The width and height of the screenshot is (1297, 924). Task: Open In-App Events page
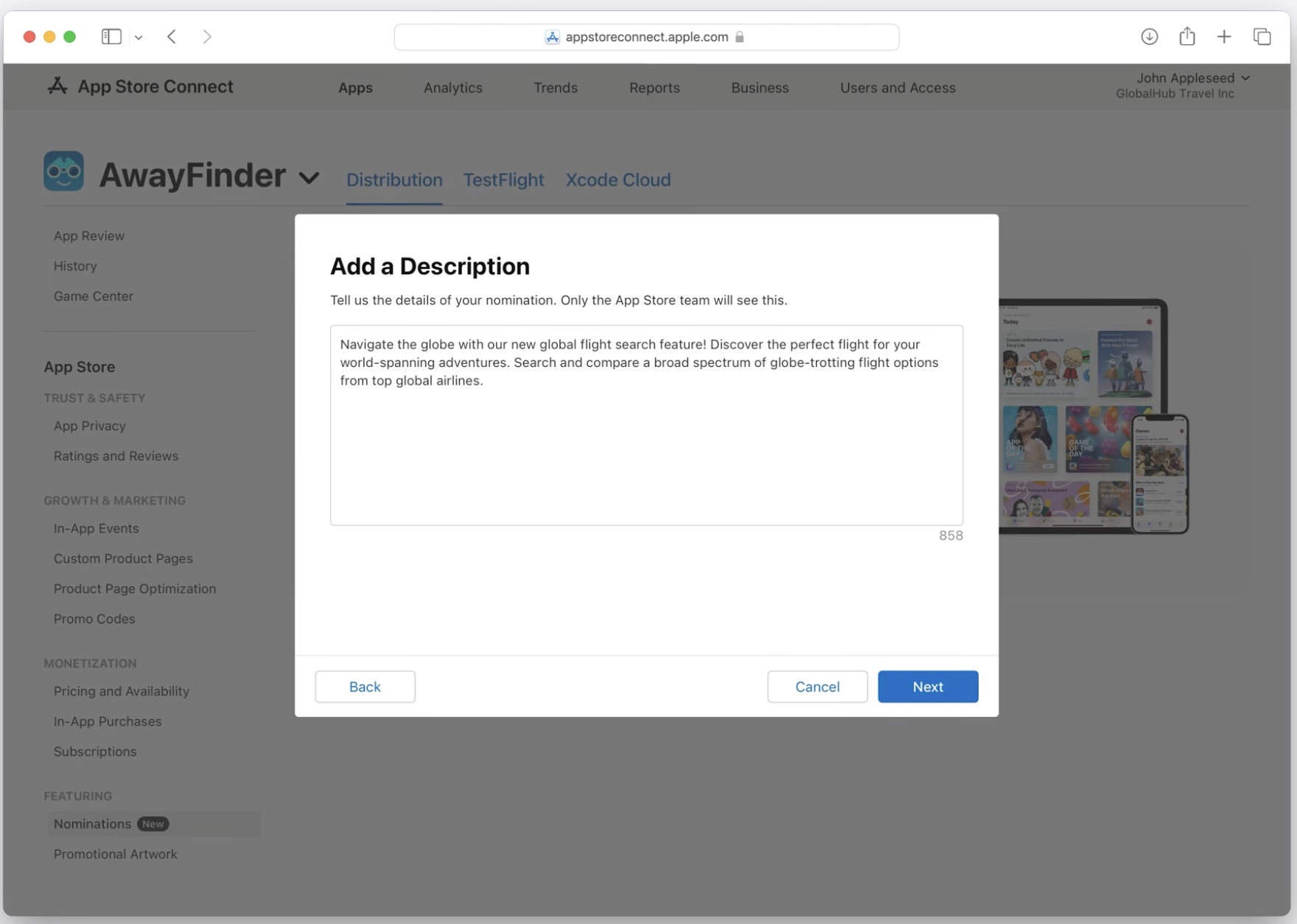coord(96,528)
